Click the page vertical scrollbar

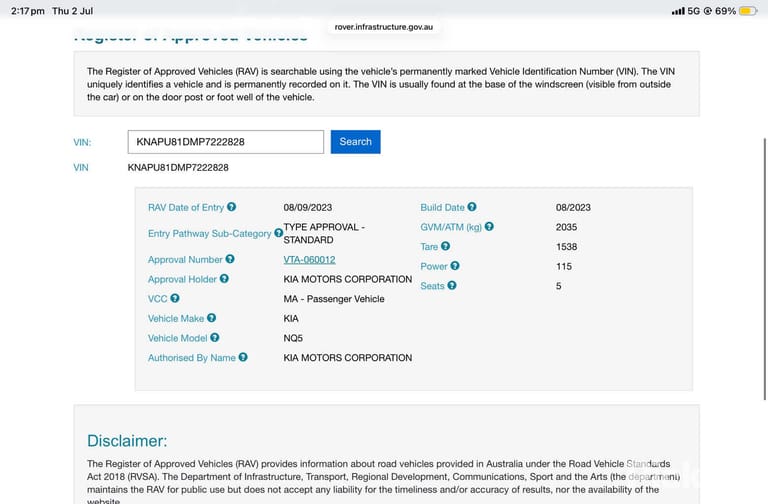pyautogui.click(x=765, y=268)
